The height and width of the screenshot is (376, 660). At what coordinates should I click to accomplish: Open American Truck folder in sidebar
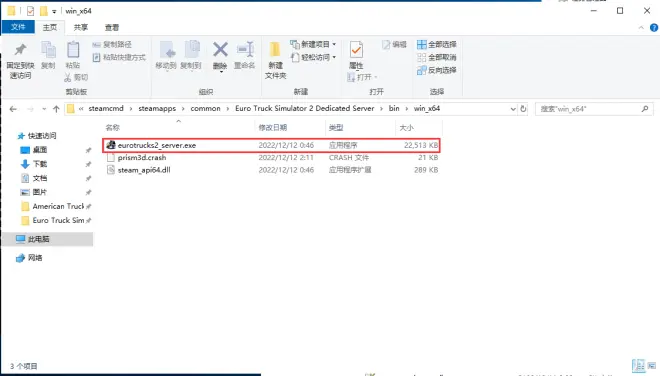pos(53,206)
